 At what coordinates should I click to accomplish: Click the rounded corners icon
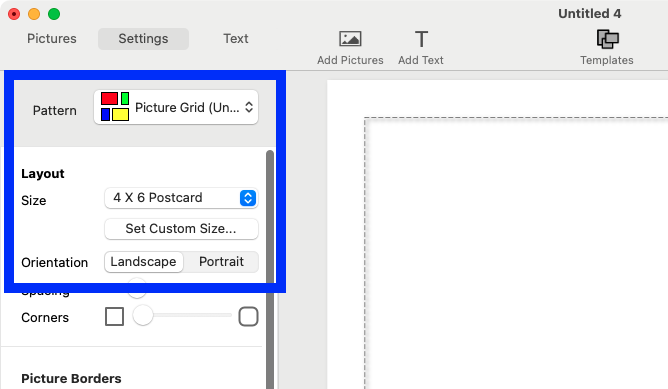[x=248, y=316]
